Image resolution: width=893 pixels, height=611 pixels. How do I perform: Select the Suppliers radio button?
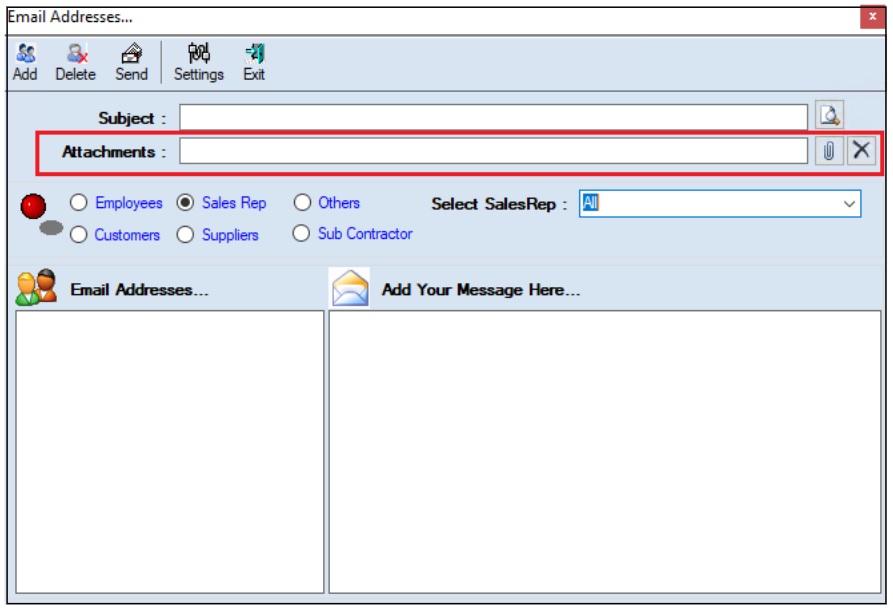[185, 235]
